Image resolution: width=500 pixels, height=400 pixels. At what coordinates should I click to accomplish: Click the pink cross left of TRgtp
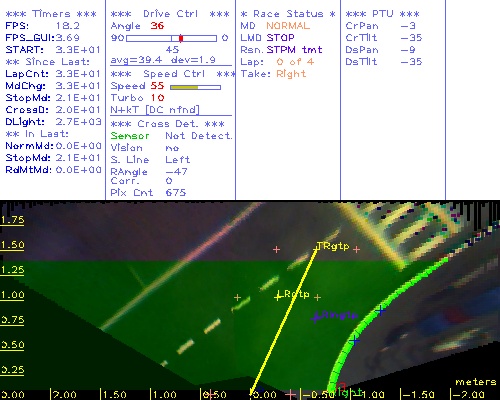(276, 249)
